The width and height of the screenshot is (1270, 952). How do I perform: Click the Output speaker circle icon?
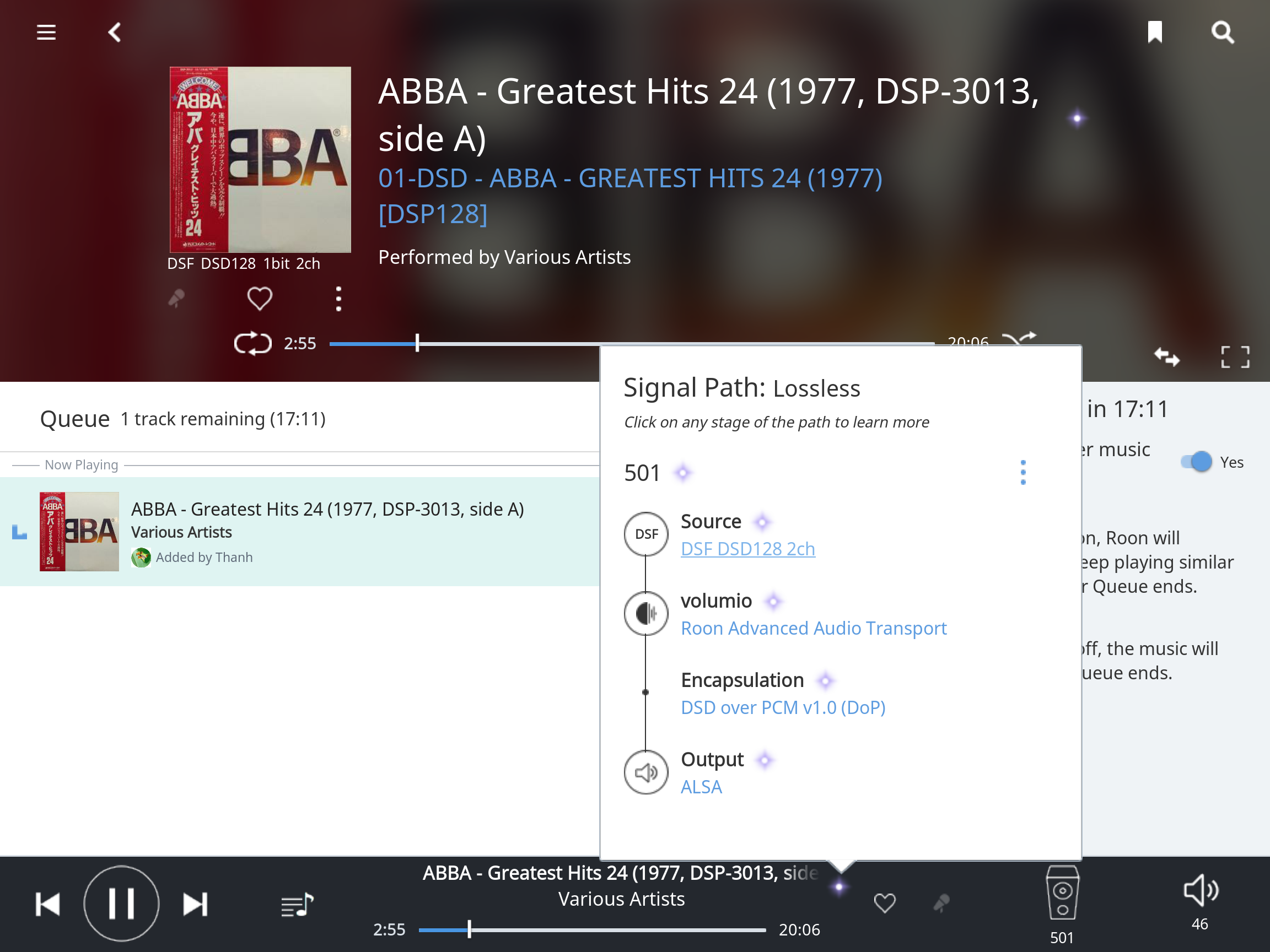(x=646, y=772)
